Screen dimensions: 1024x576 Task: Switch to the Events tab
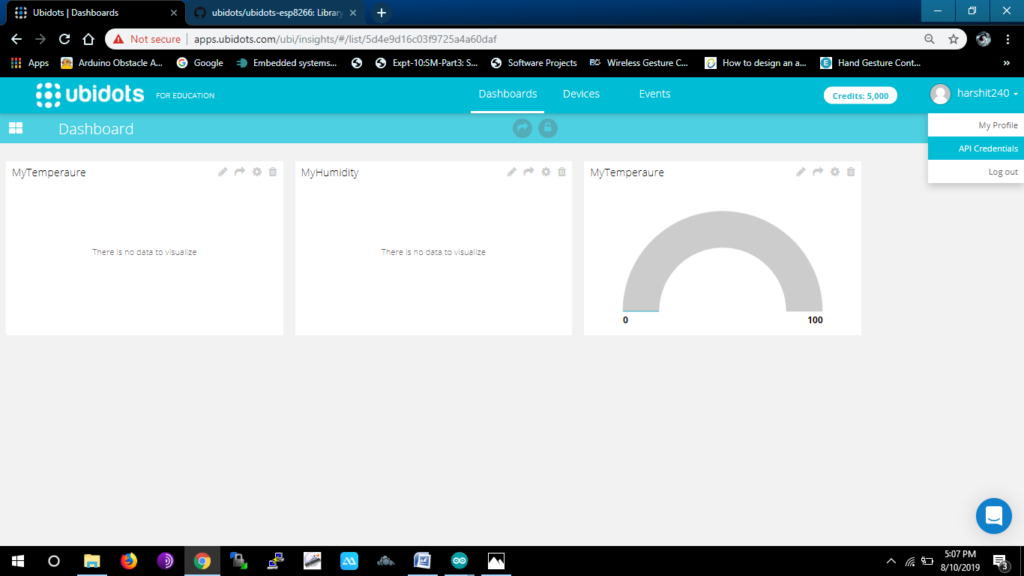pyautogui.click(x=654, y=94)
